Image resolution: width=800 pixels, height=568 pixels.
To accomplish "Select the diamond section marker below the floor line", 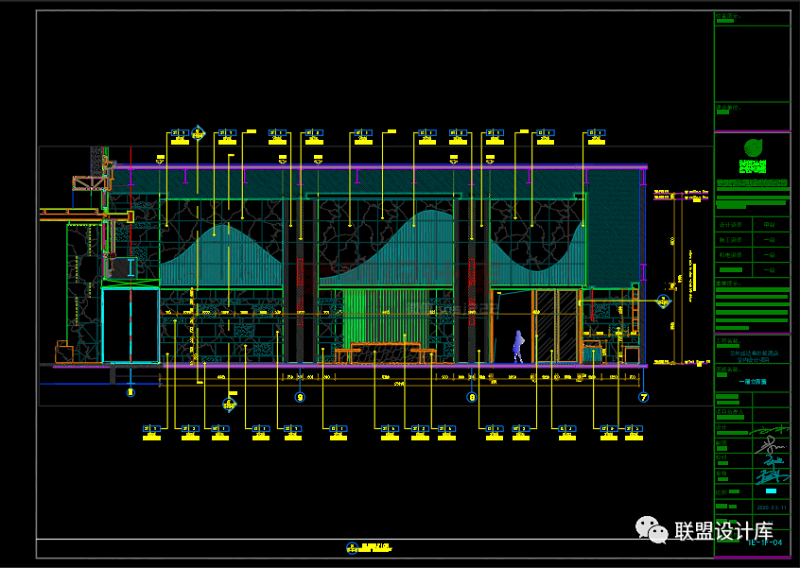I will (229, 406).
